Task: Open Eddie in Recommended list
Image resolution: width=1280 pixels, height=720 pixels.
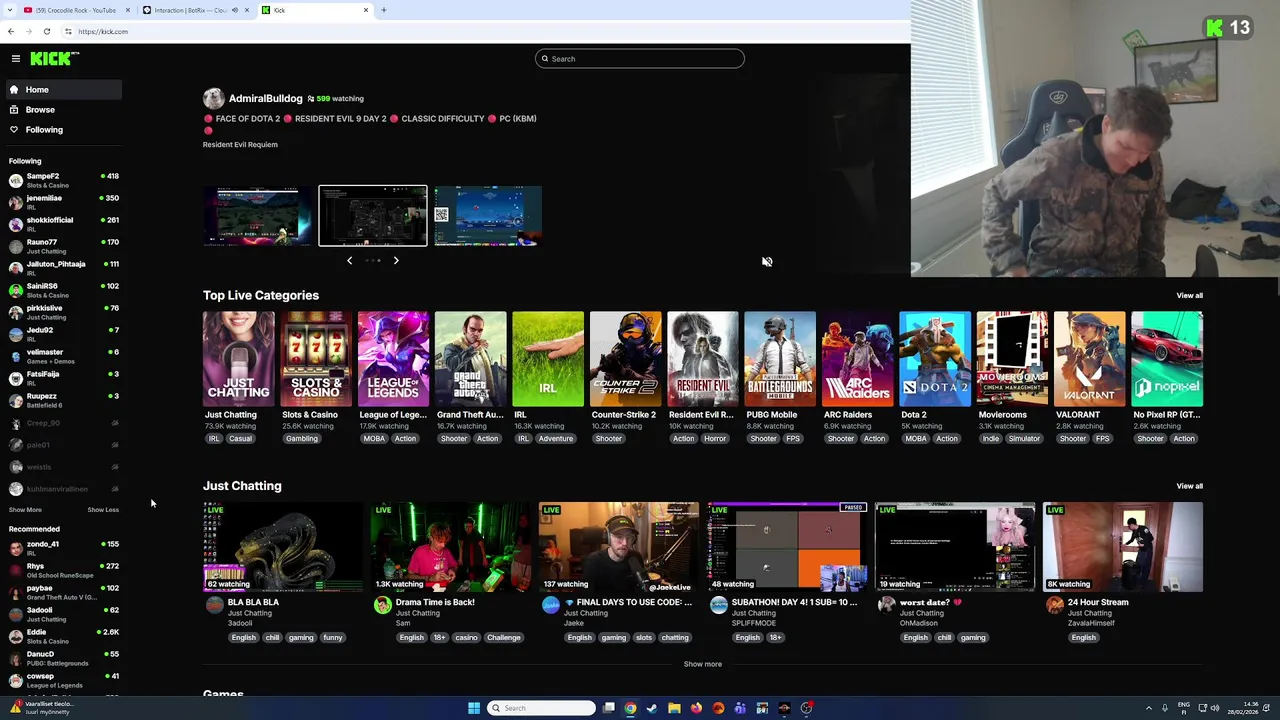Action: 62,636
